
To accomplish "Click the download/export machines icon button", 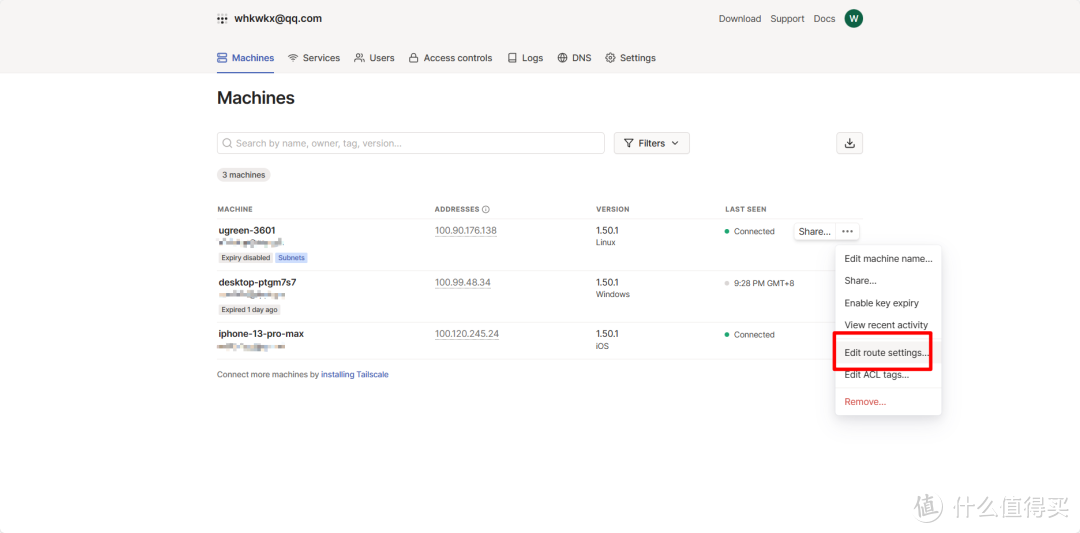I will tap(849, 143).
